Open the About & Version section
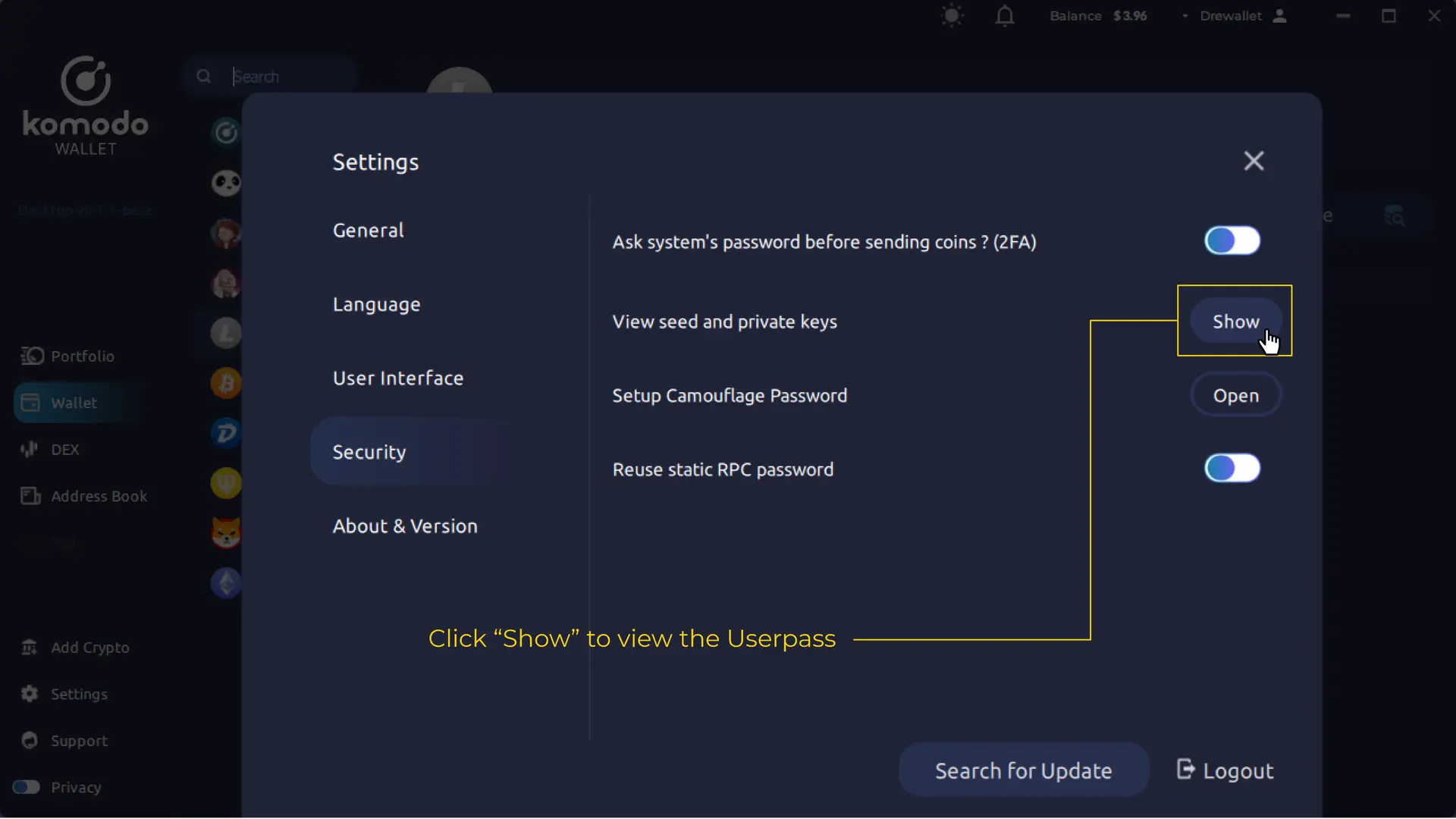 click(x=405, y=525)
